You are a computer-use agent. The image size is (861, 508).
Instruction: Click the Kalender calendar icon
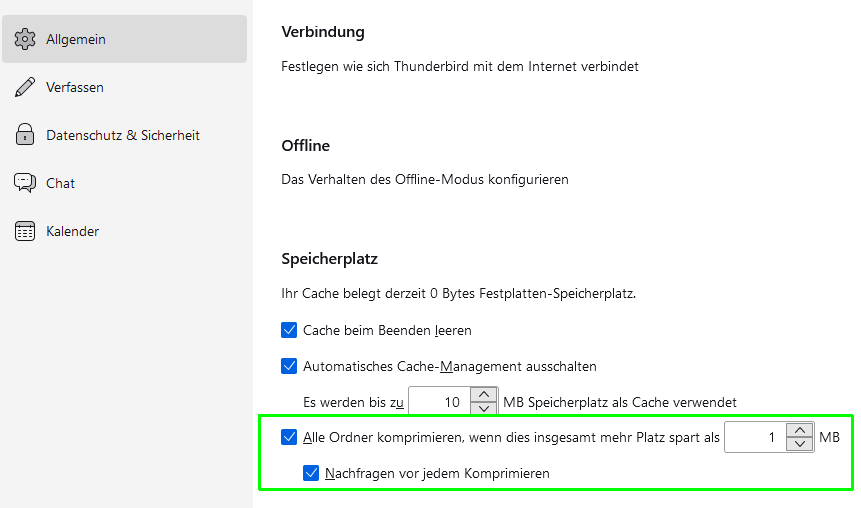[25, 231]
